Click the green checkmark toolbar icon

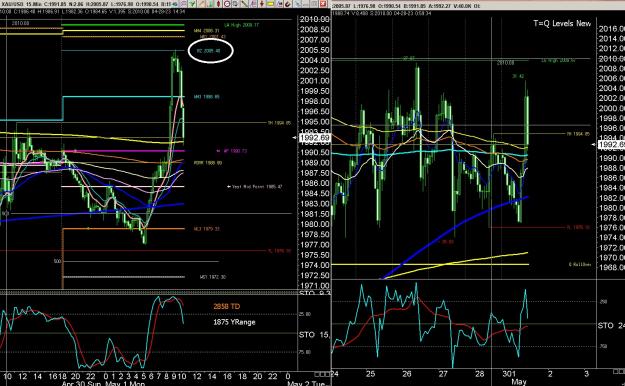[192, 4]
